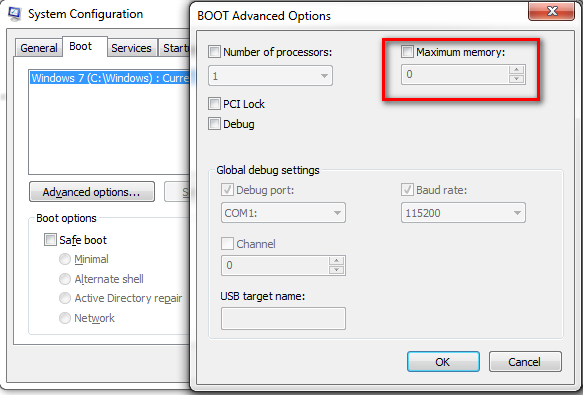Expand the Debug port COM1 dropdown
Image resolution: width=583 pixels, height=395 pixels.
click(x=283, y=213)
